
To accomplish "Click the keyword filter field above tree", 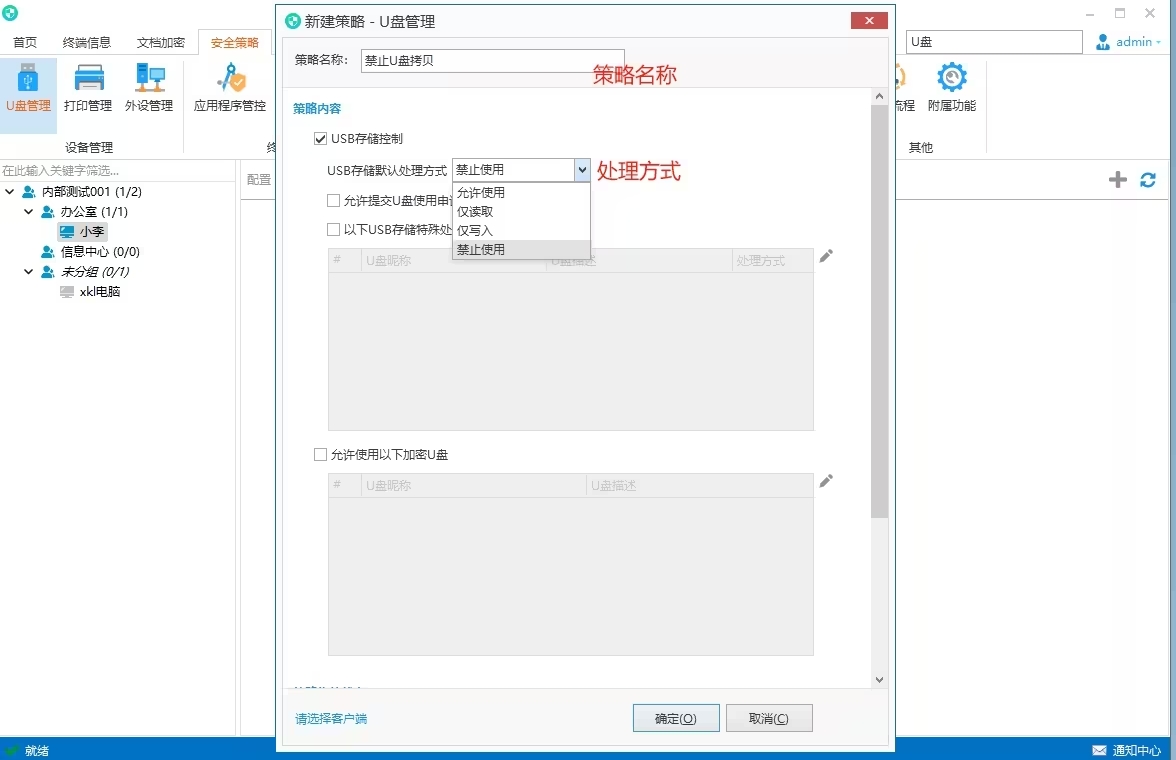I will pos(118,170).
